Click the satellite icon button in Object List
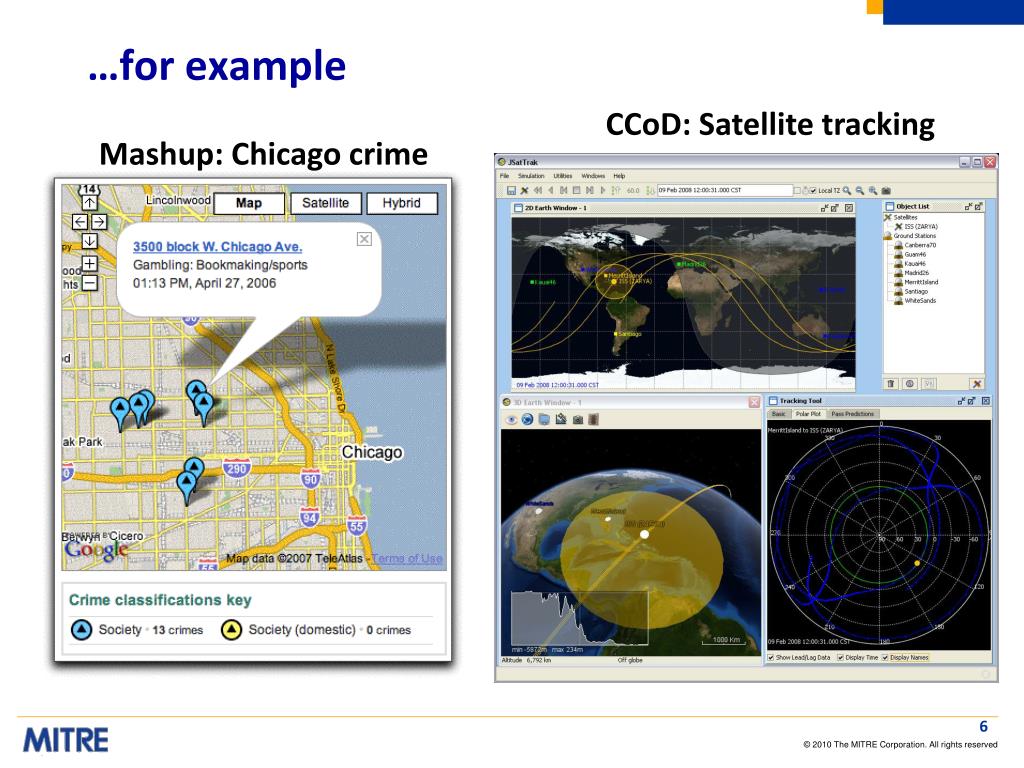This screenshot has width=1024, height=768. click(976, 383)
